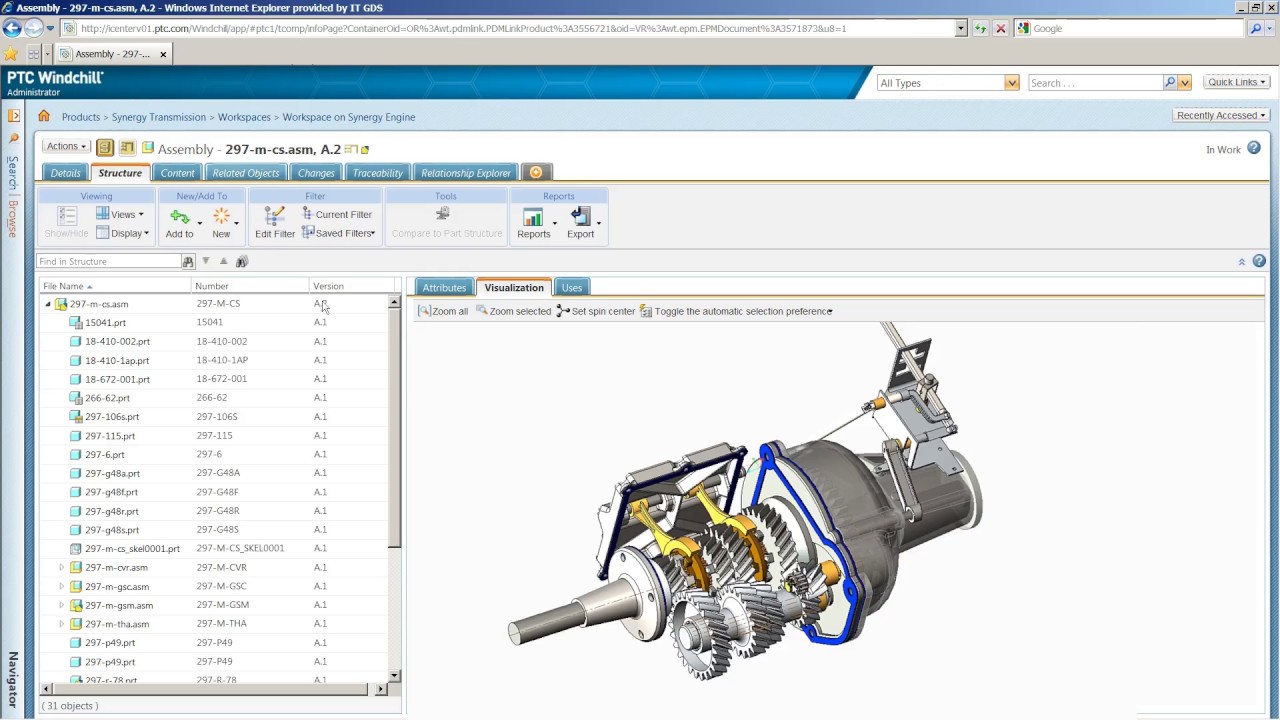Click the browser Stop button

click(1000, 28)
